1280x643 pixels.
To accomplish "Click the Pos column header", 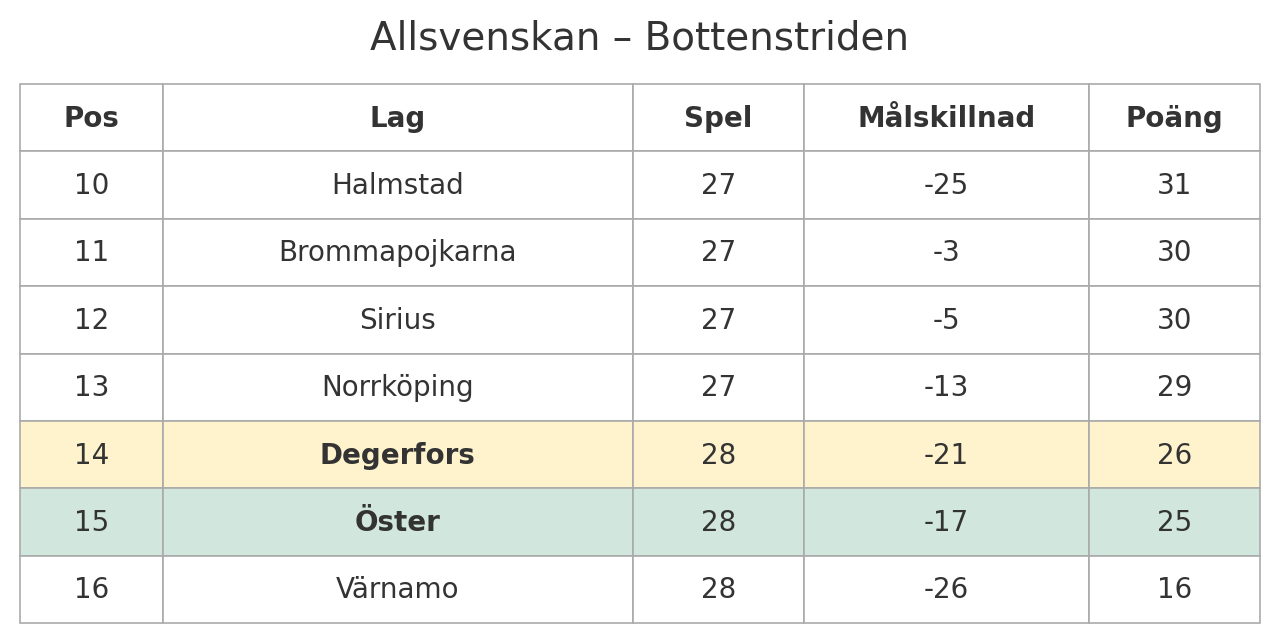I will [91, 118].
